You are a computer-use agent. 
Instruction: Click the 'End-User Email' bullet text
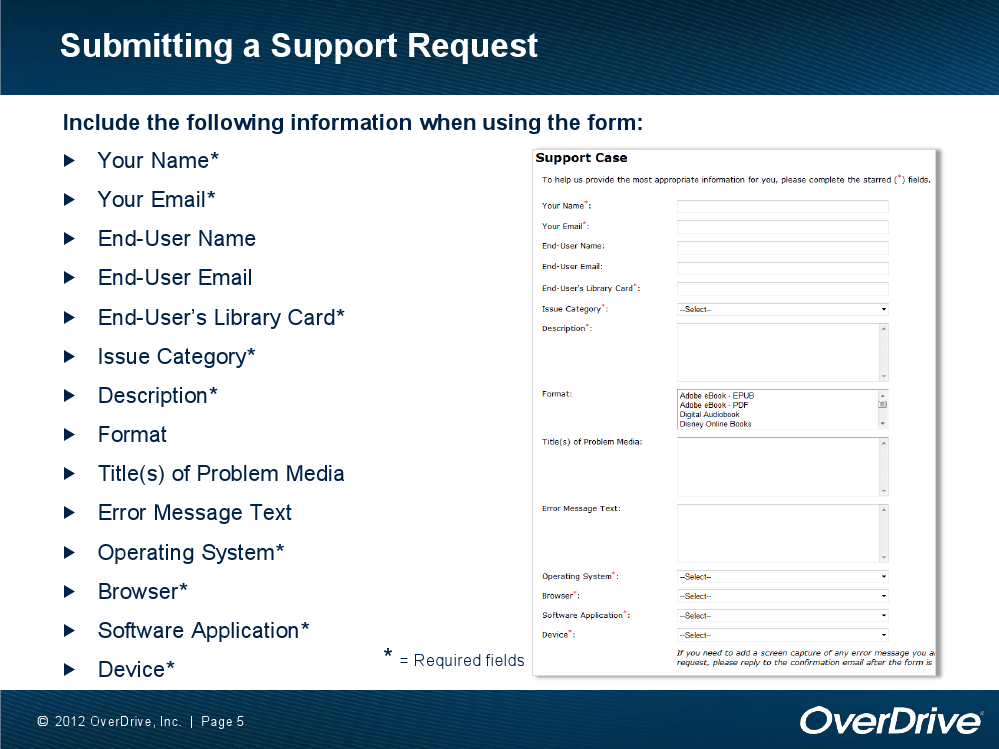tap(175, 278)
